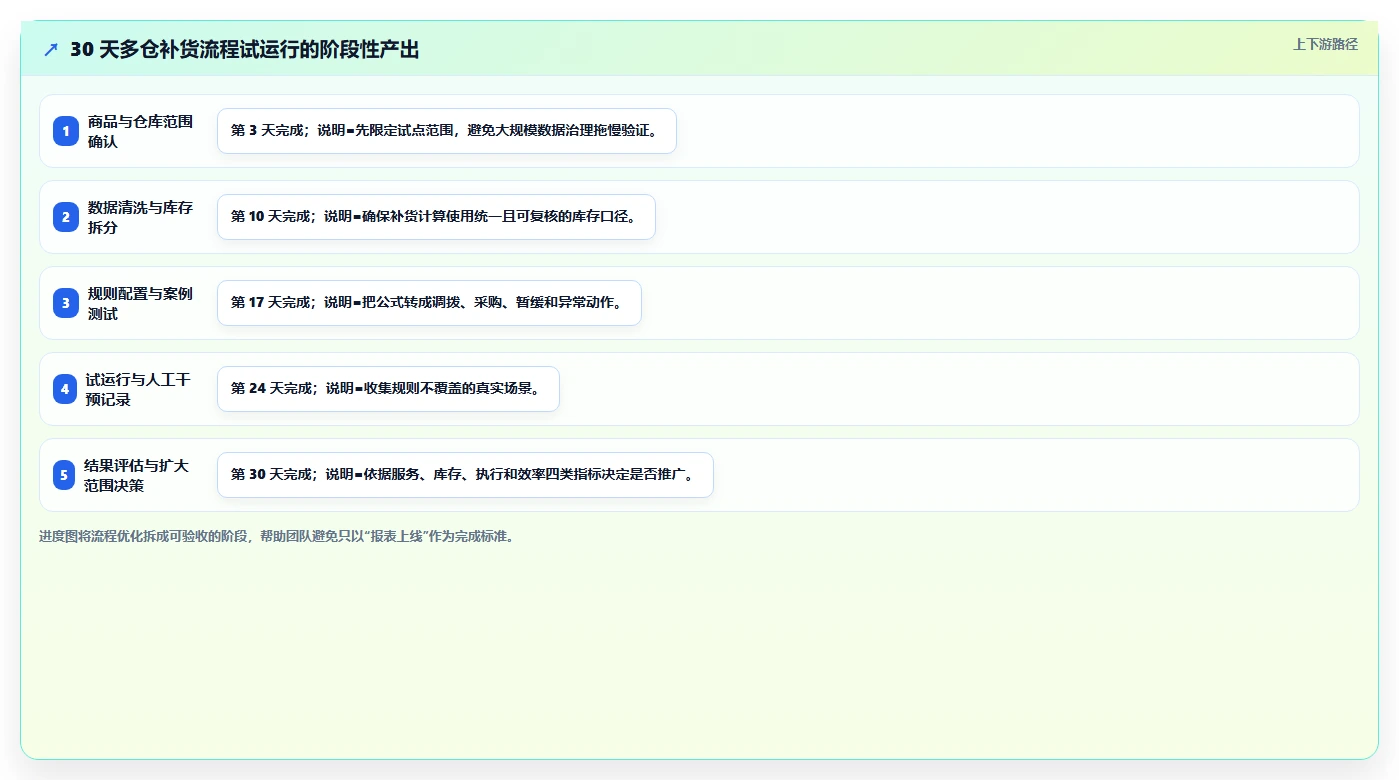Click the 结果评估与扩大范围决策 step label
The height and width of the screenshot is (780, 1399).
pos(137,475)
